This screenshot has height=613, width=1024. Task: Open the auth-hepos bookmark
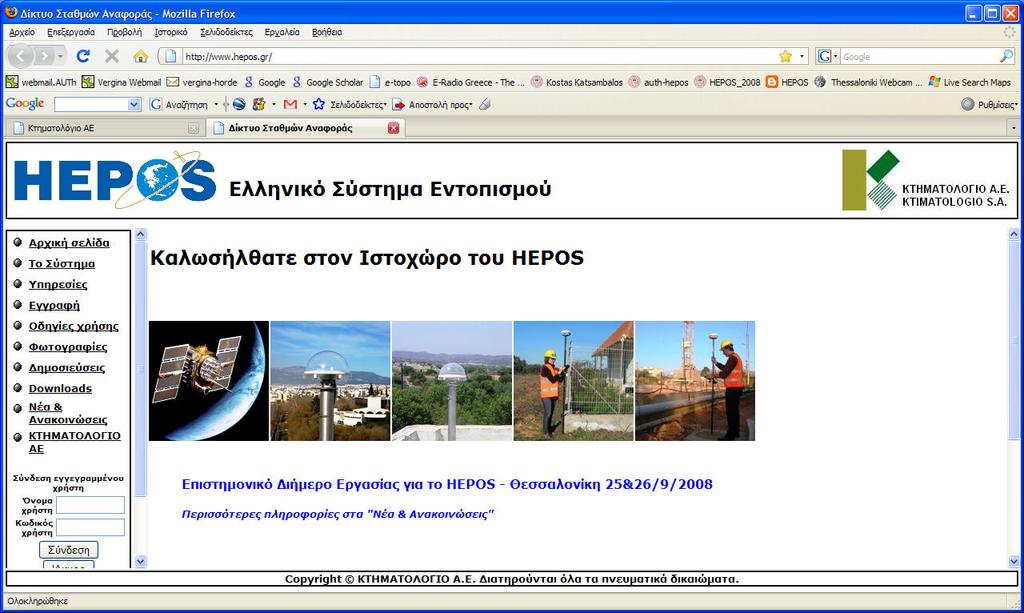(658, 82)
